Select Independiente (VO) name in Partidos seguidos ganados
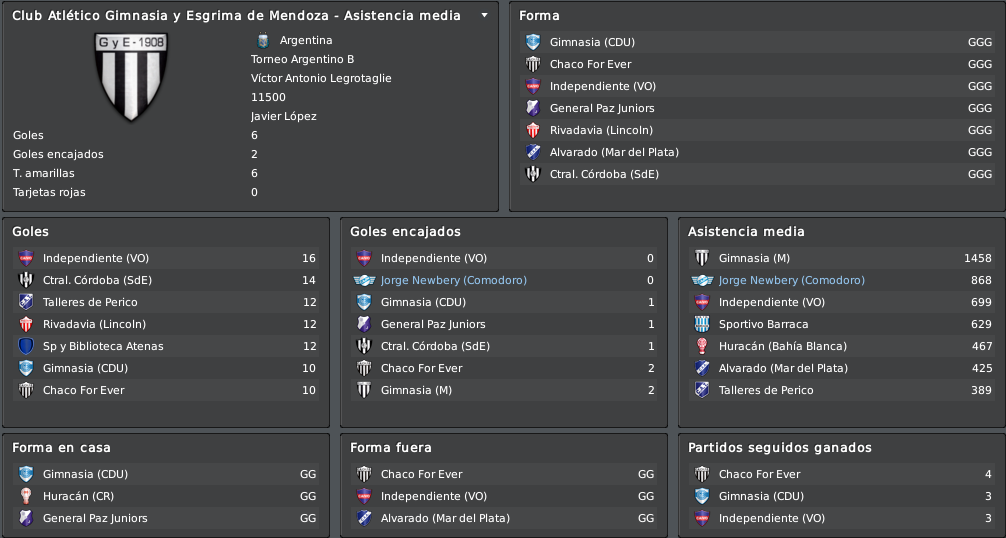 pos(772,518)
